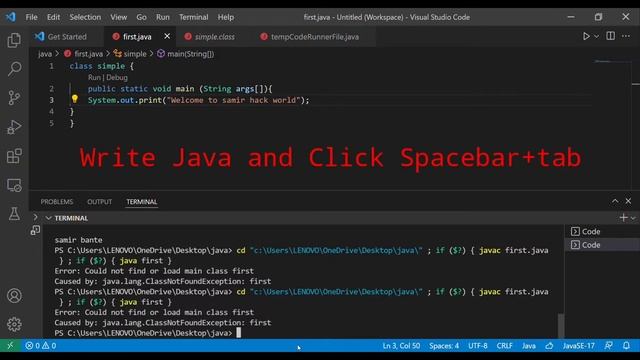640x360 pixels.
Task: Click the feedback icon in status bar
Action: (608, 346)
